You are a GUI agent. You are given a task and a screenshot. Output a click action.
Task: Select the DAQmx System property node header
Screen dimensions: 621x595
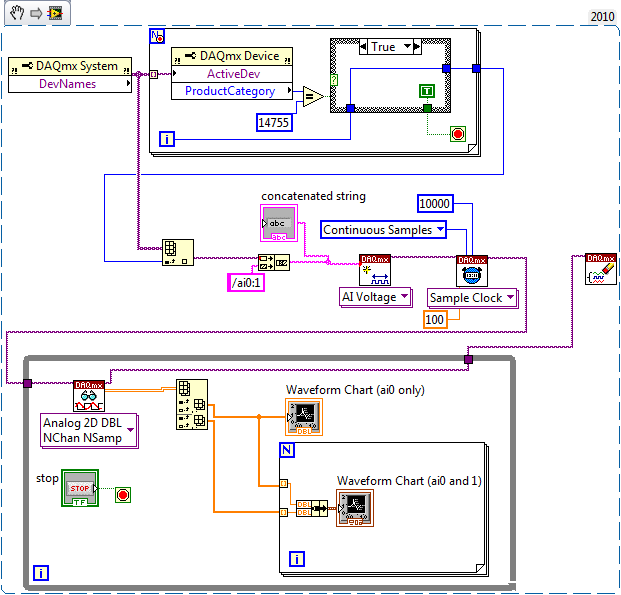point(70,66)
